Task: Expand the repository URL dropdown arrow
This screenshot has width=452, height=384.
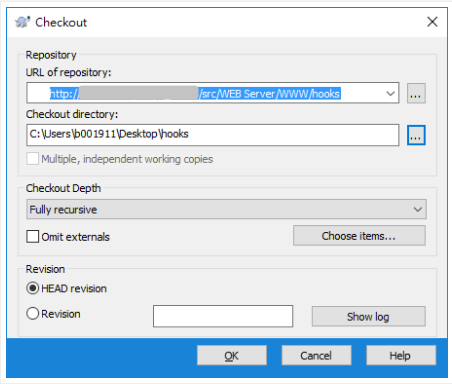Action: pos(390,93)
